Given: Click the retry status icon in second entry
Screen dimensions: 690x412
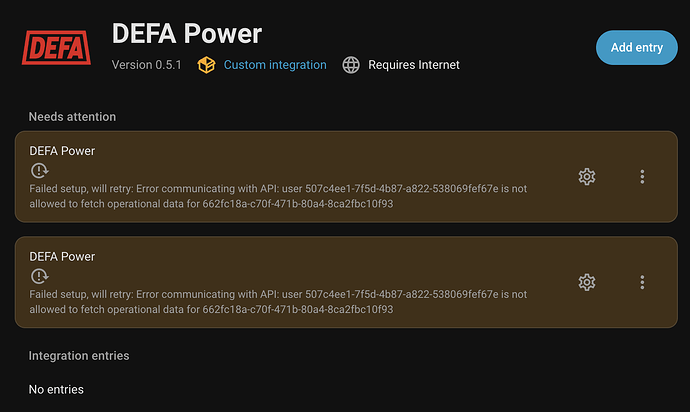Looking at the screenshot, I should [x=39, y=276].
